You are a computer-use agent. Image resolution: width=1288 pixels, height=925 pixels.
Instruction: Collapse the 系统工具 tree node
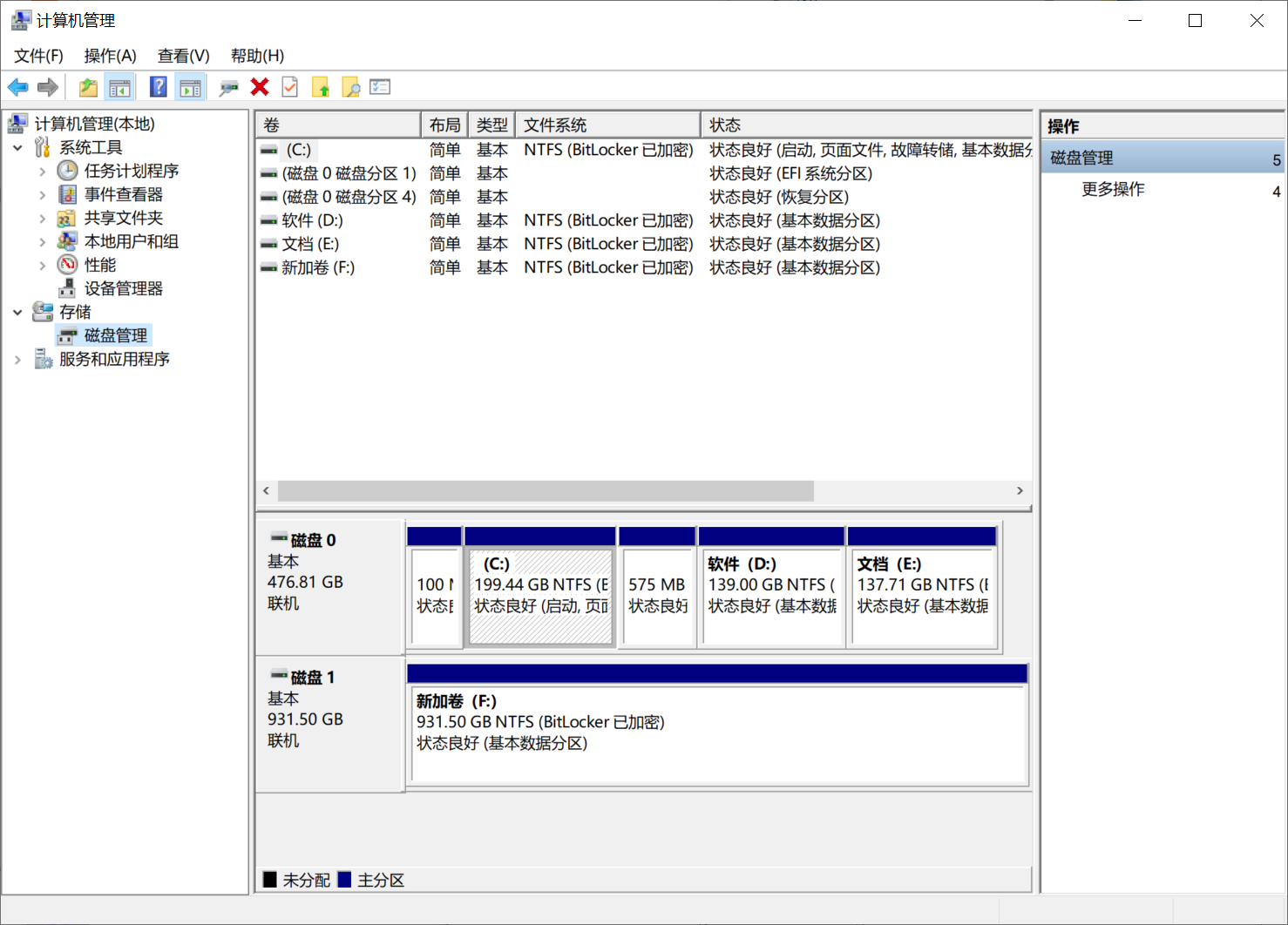pyautogui.click(x=17, y=148)
